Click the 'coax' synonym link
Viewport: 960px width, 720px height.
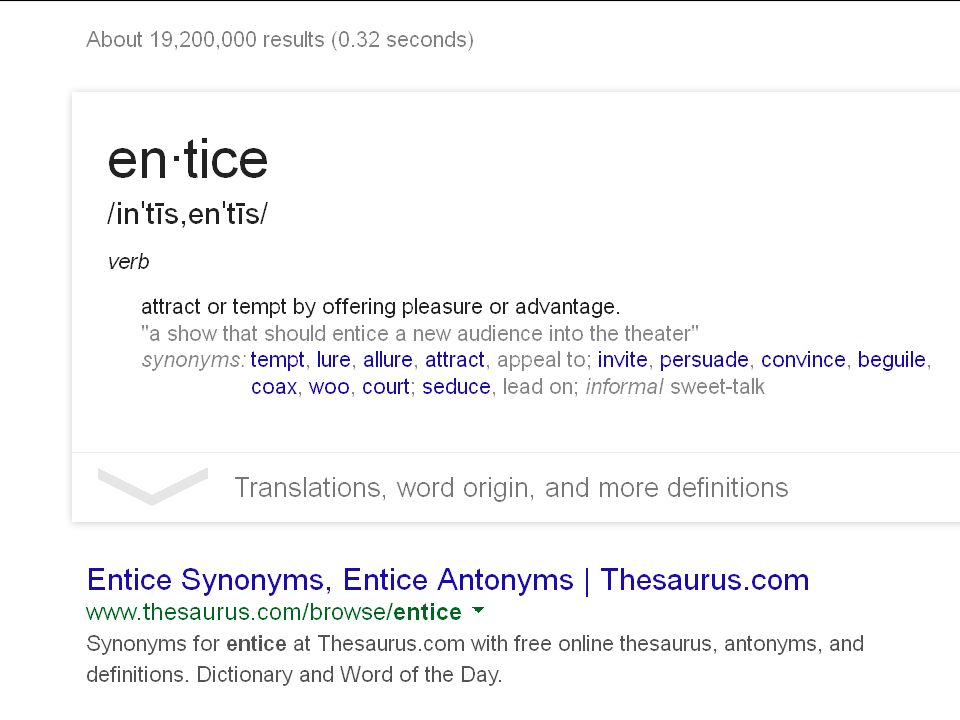274,387
